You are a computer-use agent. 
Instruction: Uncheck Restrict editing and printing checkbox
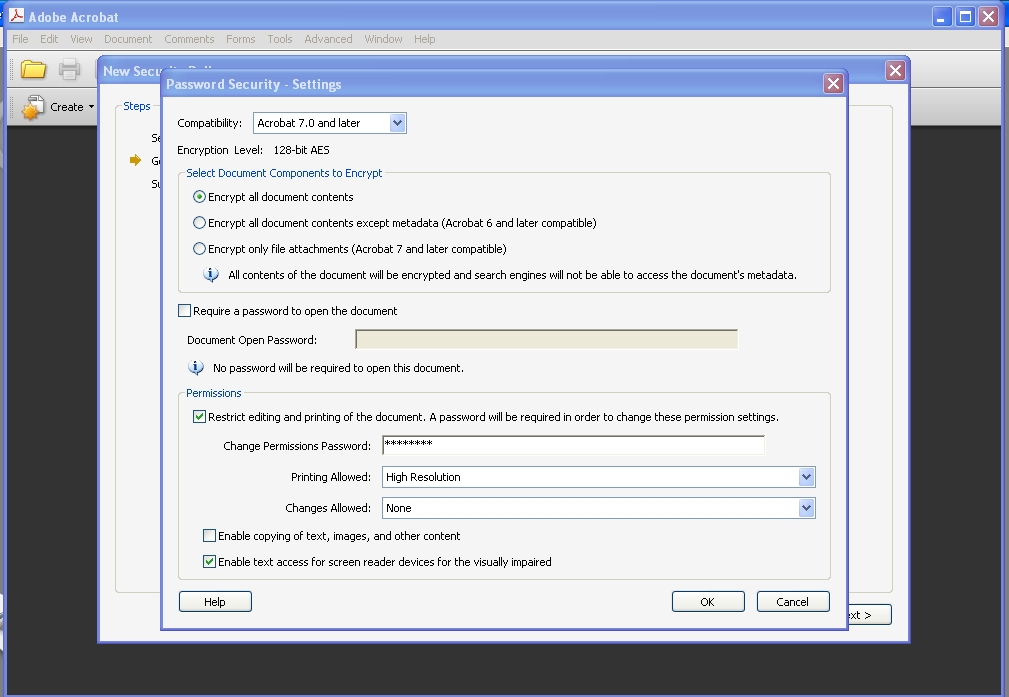click(x=199, y=417)
